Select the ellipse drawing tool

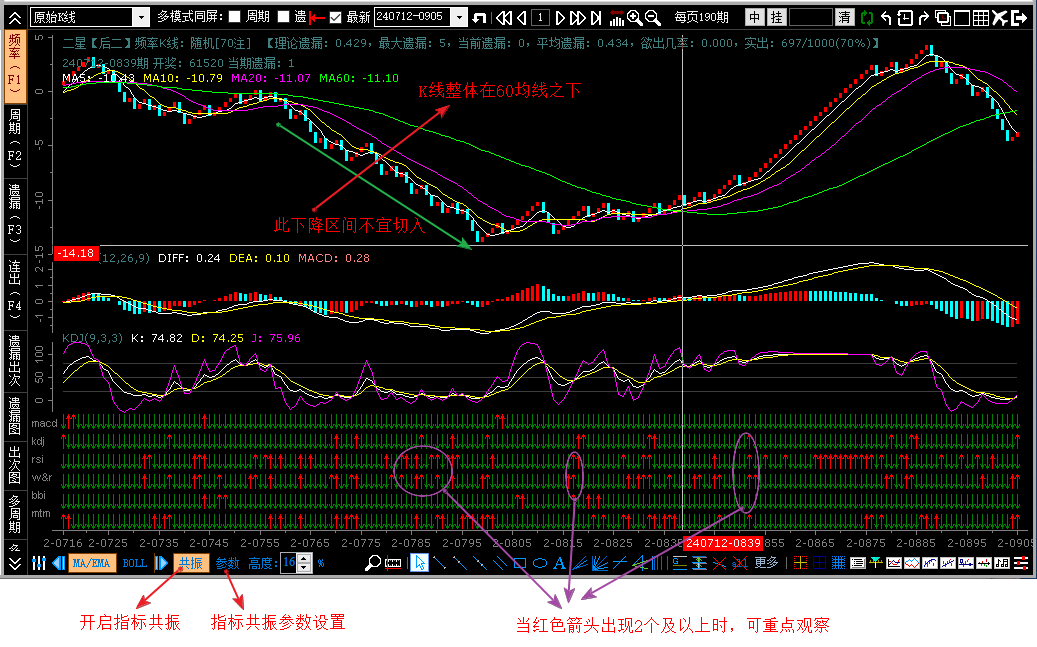(x=540, y=563)
